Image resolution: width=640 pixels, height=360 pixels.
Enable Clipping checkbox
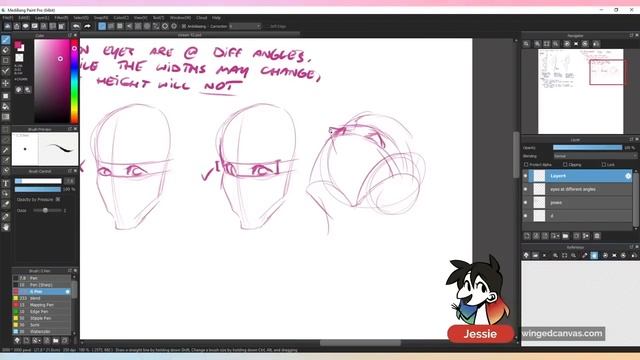[x=565, y=164]
